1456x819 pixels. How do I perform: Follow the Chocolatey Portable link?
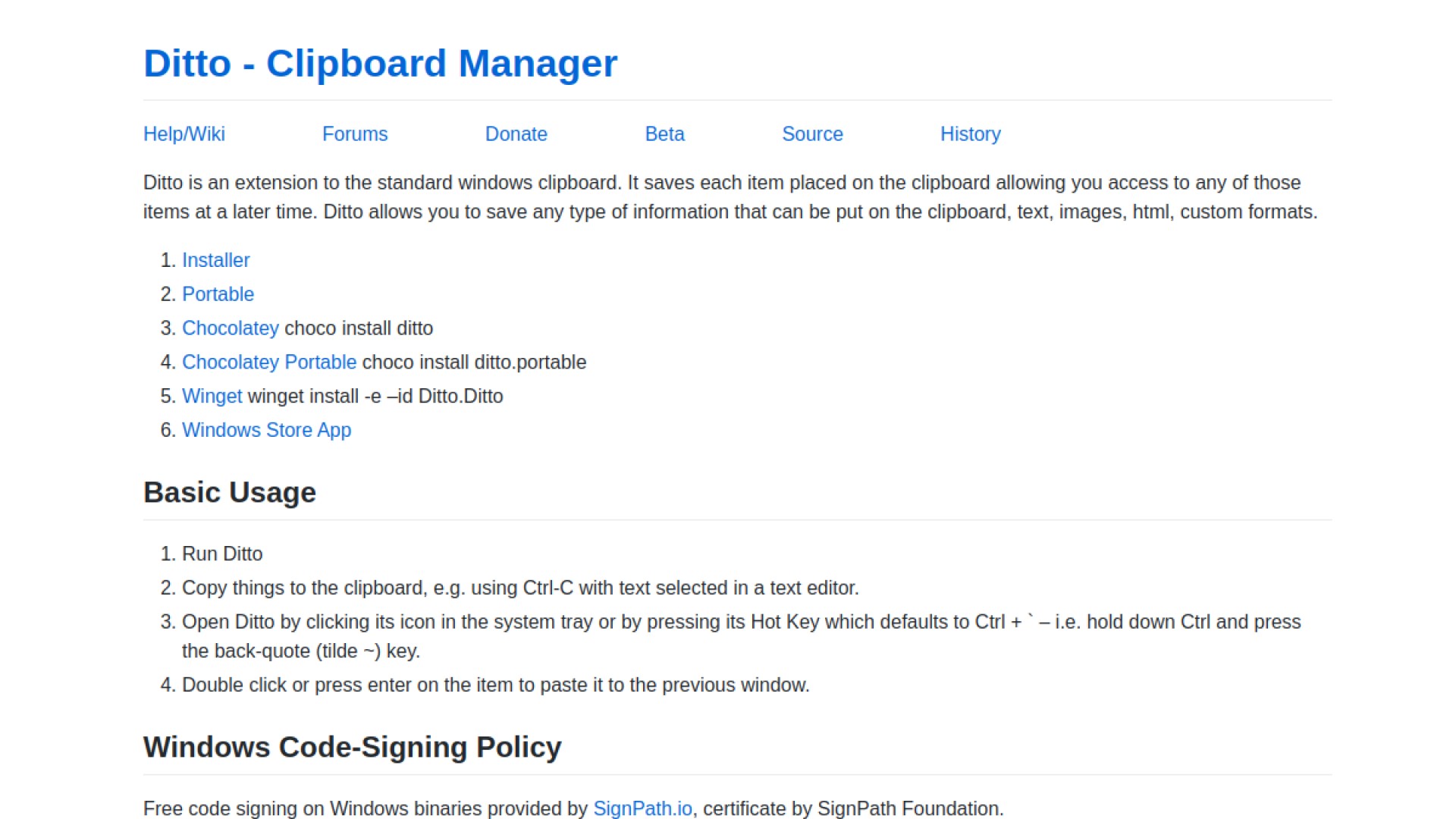[268, 362]
